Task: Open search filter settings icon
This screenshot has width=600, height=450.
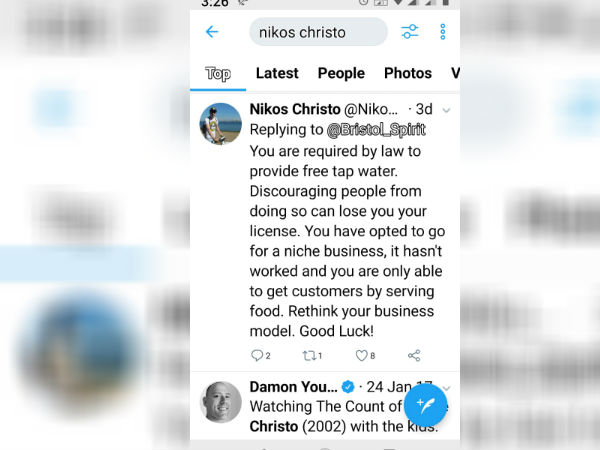Action: [409, 32]
